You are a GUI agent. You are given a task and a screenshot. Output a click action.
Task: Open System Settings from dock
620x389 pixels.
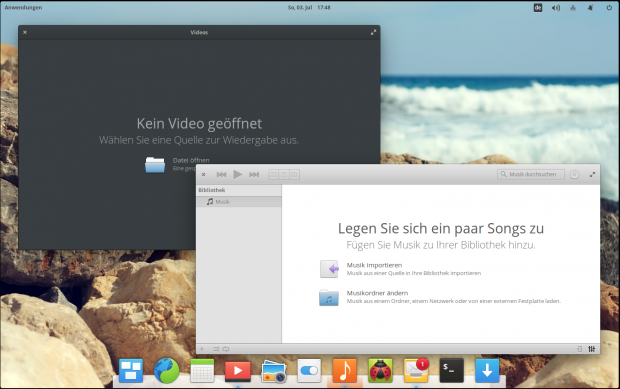coord(309,371)
